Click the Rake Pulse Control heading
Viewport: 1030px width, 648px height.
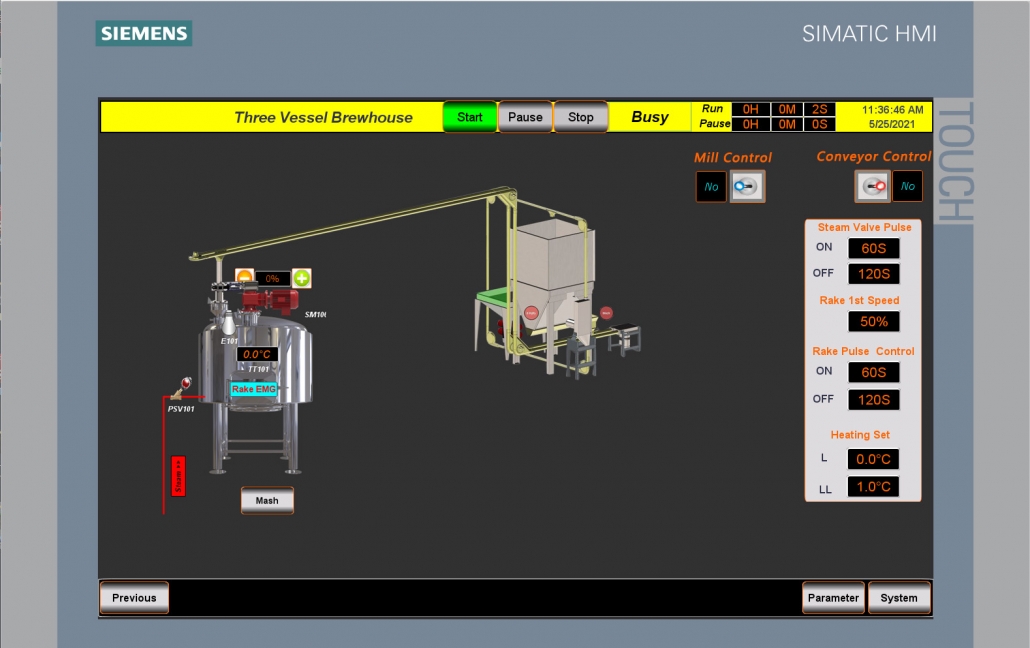pos(863,352)
